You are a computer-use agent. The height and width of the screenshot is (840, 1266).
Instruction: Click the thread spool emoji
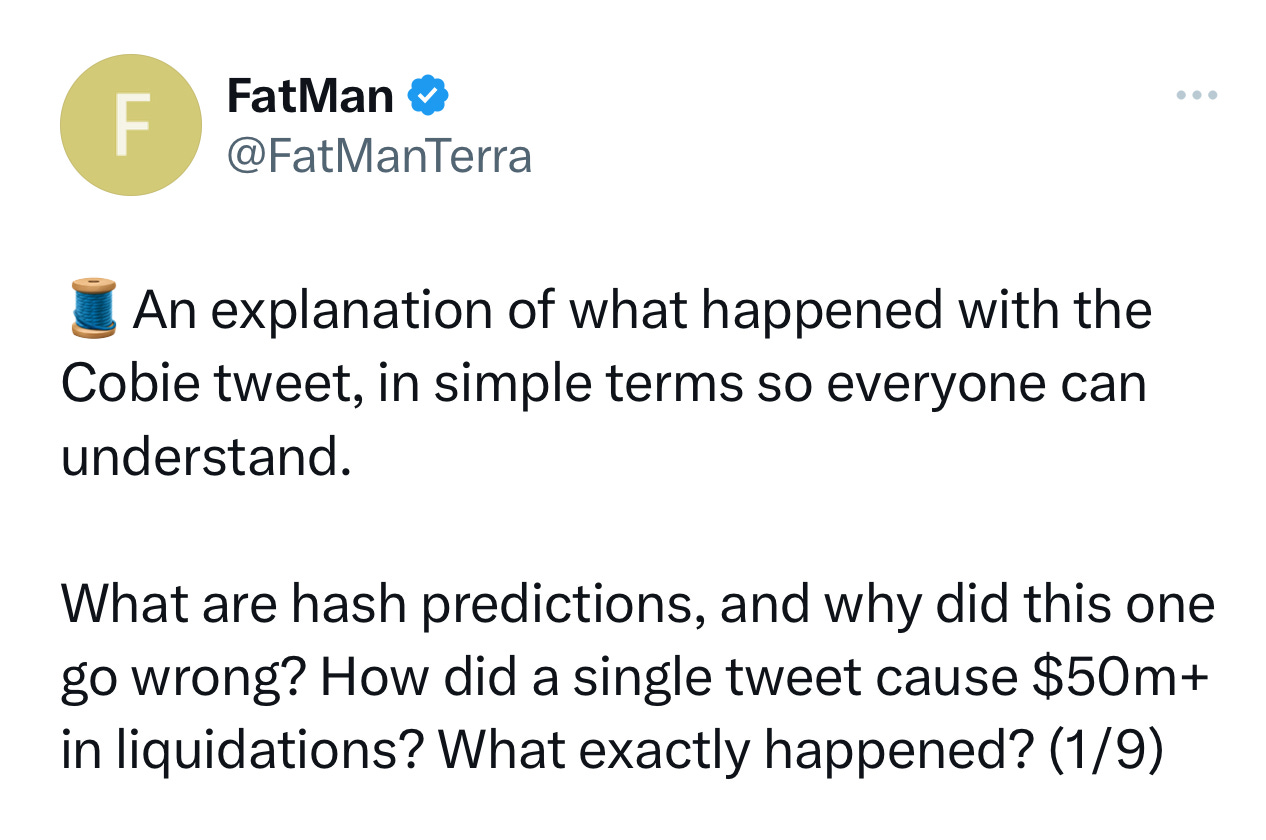click(x=95, y=310)
